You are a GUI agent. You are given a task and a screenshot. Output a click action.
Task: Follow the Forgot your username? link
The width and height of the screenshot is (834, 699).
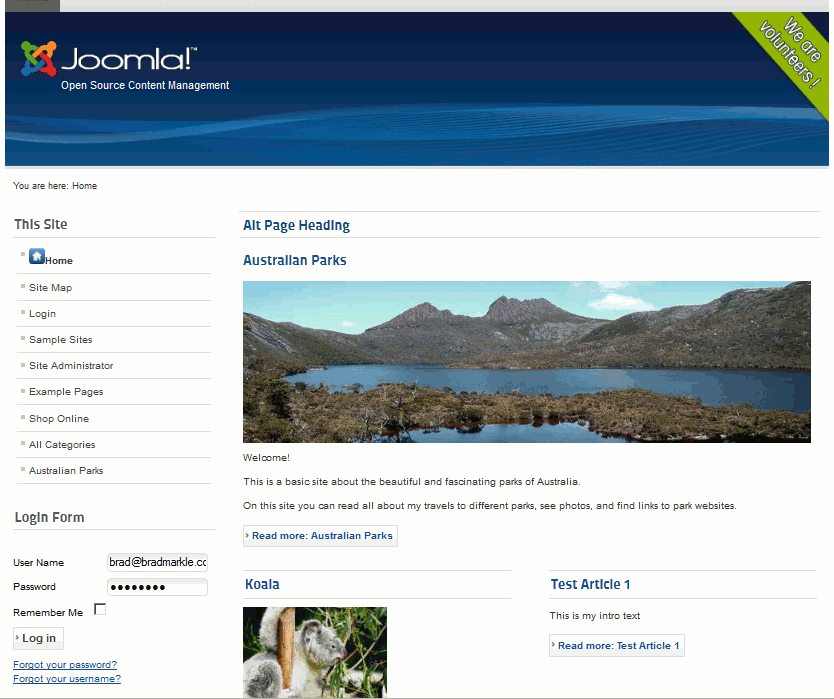coord(67,679)
